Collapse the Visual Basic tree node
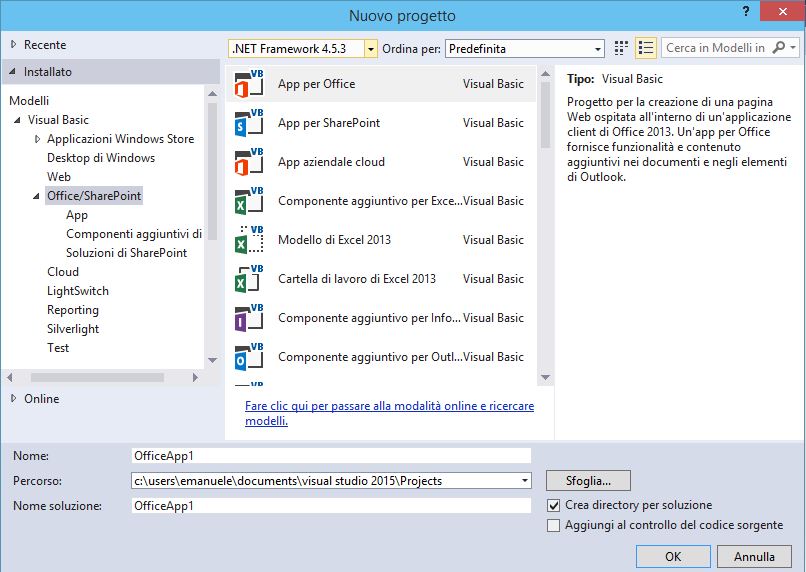This screenshot has height=572, width=806. point(17,120)
